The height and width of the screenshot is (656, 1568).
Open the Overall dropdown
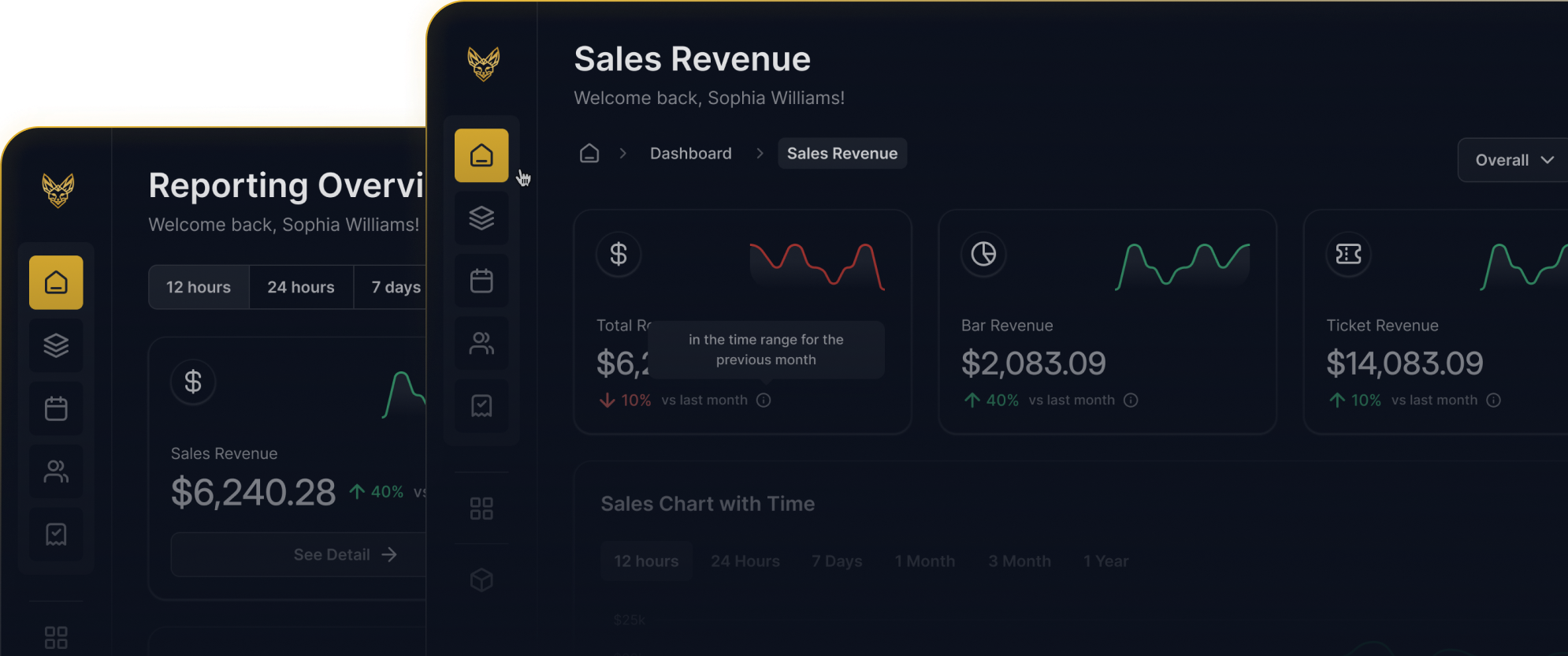click(x=1513, y=160)
